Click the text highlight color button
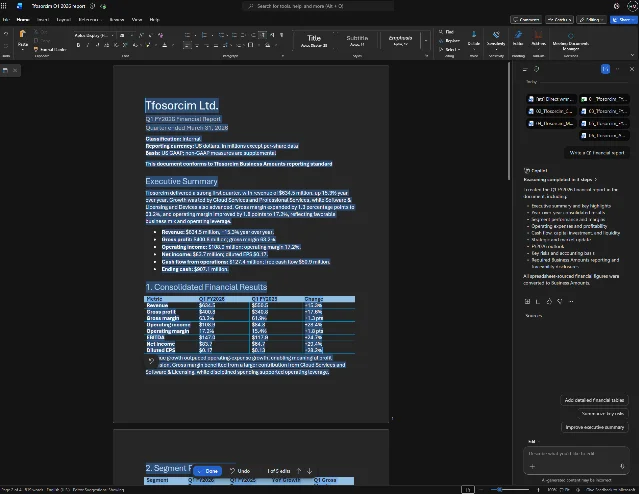This screenshot has height=494, width=639. coord(148,45)
